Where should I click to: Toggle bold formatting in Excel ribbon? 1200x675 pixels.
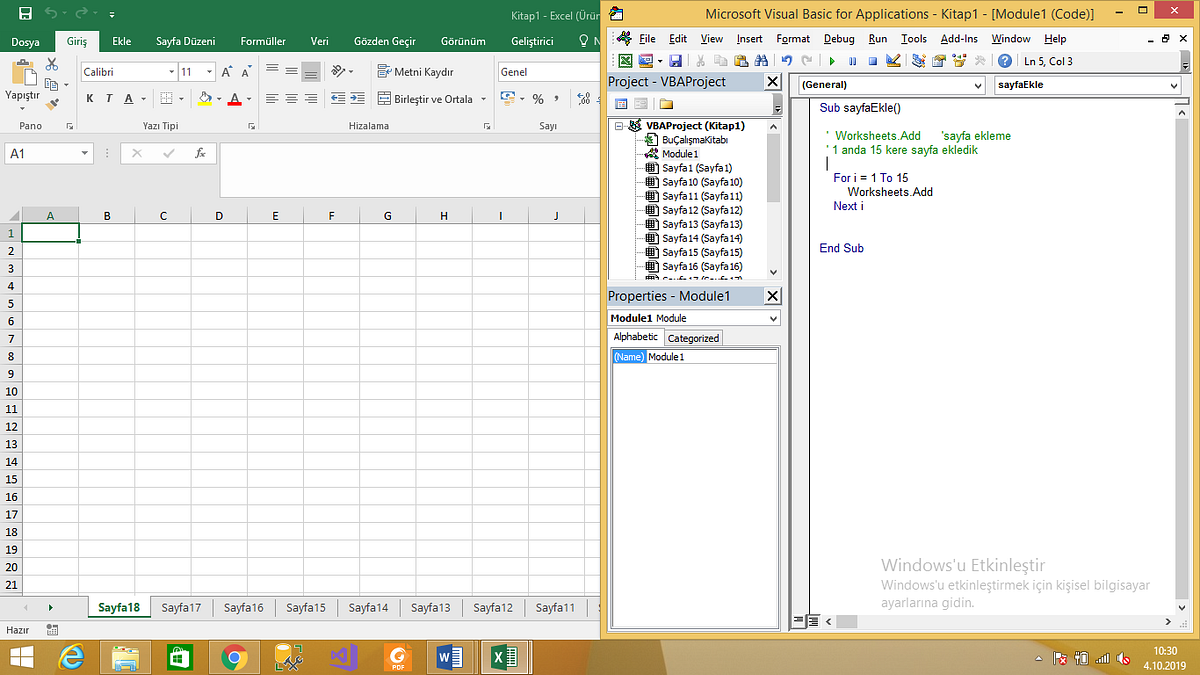point(89,98)
